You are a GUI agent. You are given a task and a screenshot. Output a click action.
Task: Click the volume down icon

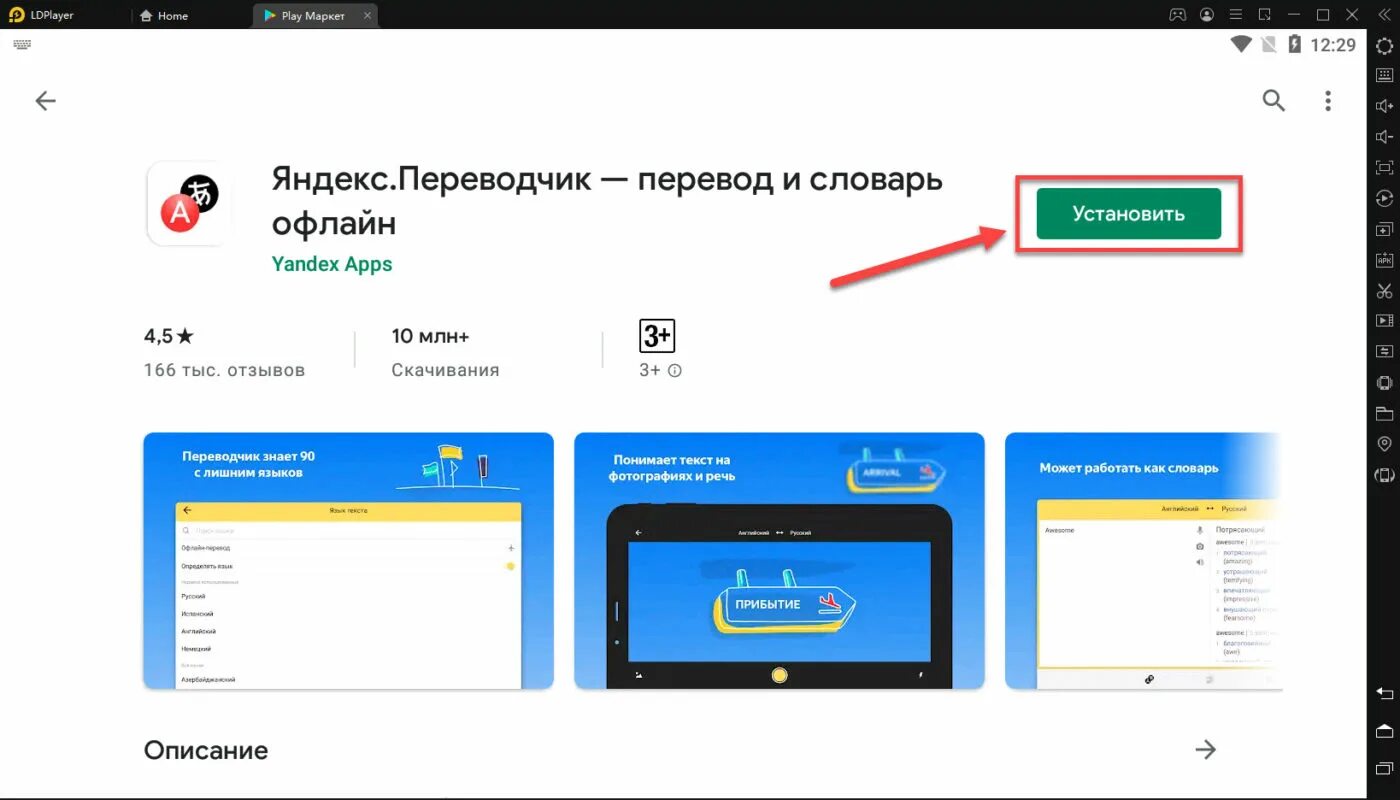pos(1385,136)
